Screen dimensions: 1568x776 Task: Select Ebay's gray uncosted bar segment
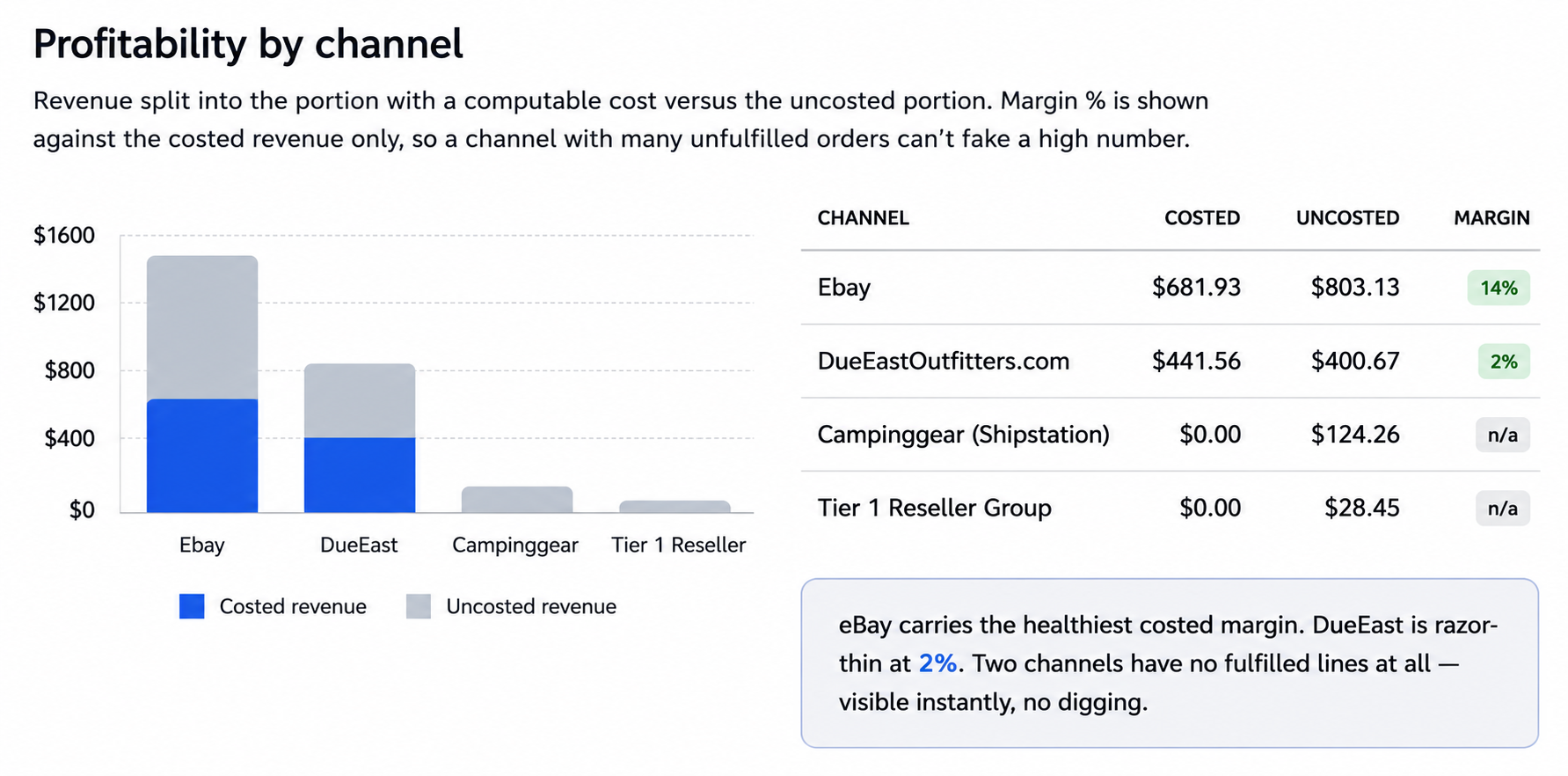coord(202,327)
